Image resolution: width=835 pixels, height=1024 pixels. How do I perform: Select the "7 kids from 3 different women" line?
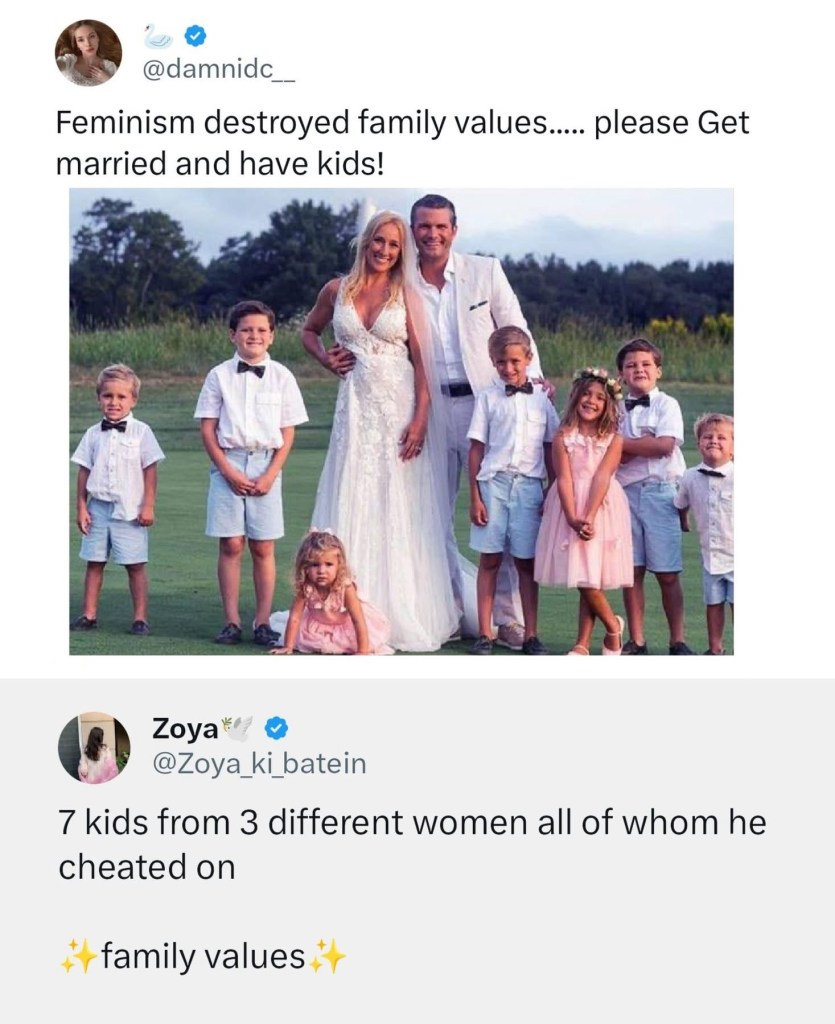point(412,822)
